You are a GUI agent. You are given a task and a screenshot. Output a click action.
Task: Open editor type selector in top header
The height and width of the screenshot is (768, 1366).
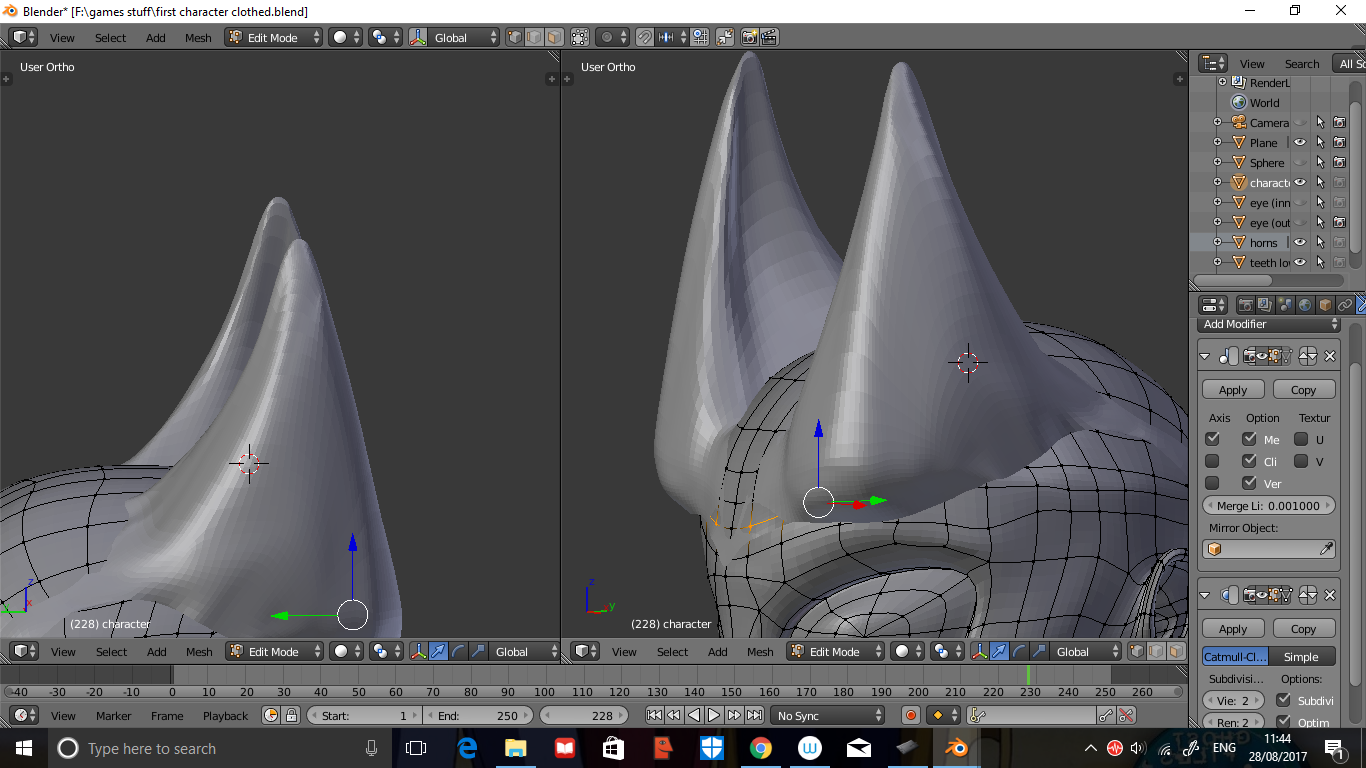[x=24, y=37]
